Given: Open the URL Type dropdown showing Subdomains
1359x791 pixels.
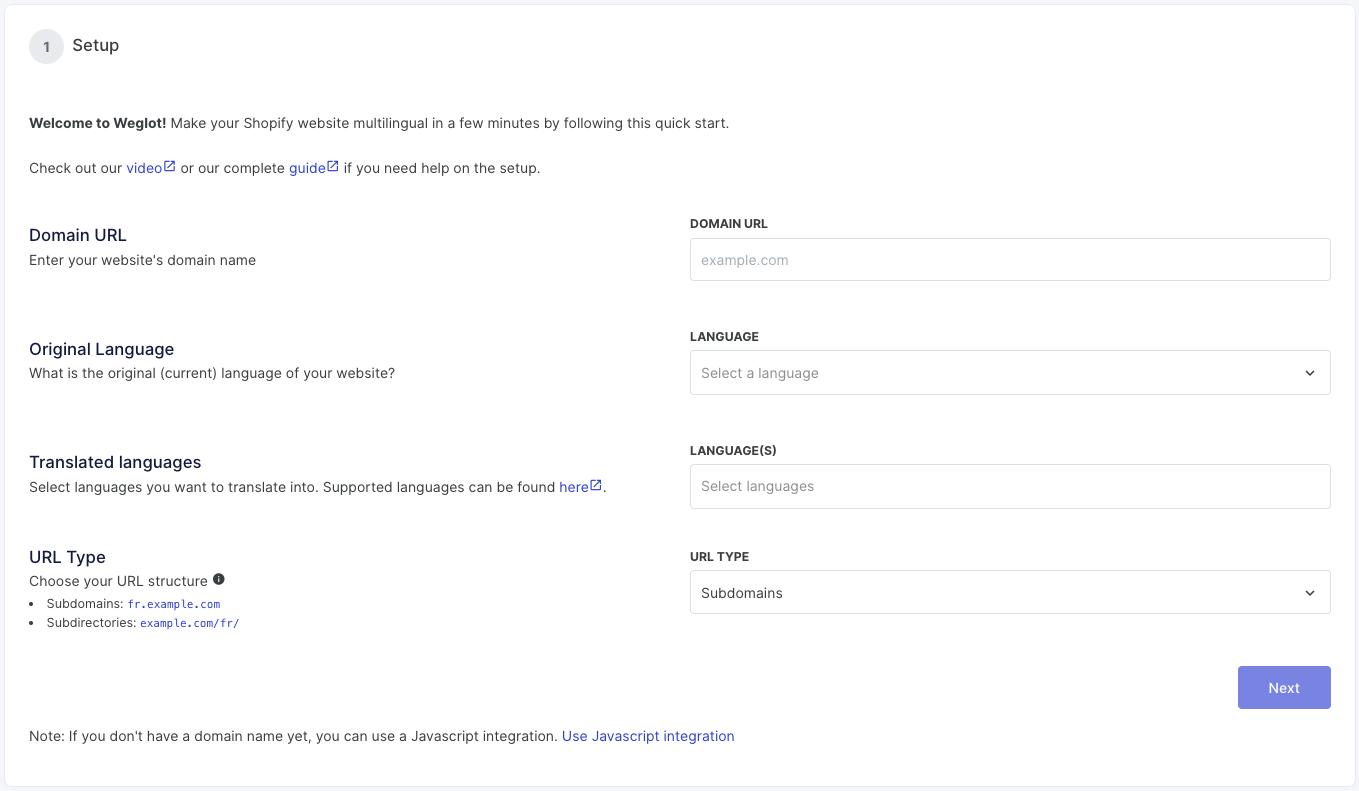Looking at the screenshot, I should click(1010, 592).
